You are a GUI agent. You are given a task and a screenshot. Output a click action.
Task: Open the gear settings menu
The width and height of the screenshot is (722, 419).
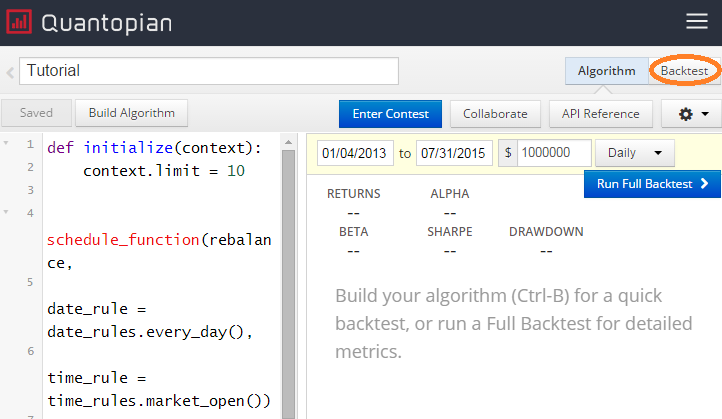point(692,114)
